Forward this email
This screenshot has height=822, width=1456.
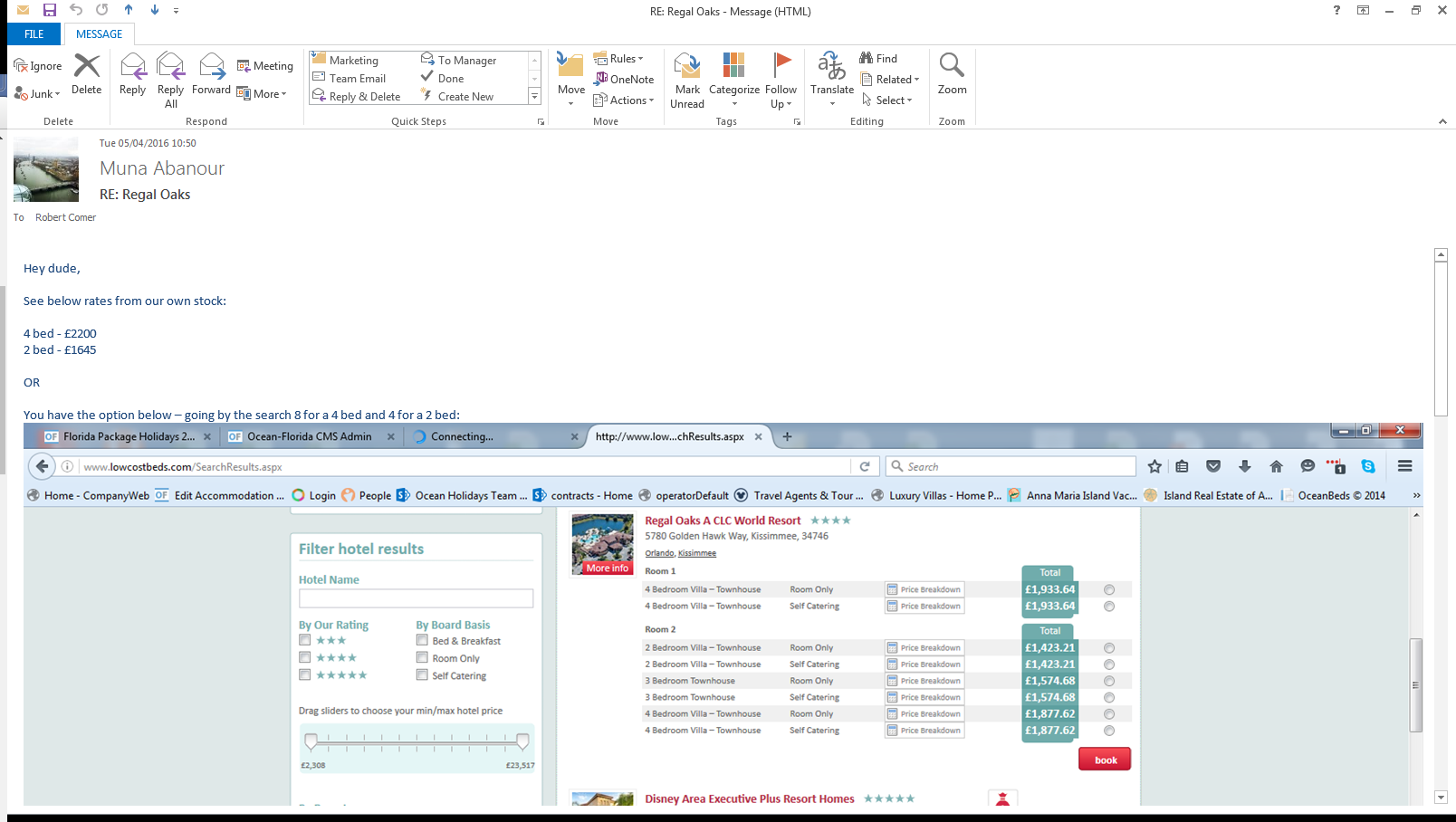pyautogui.click(x=211, y=74)
